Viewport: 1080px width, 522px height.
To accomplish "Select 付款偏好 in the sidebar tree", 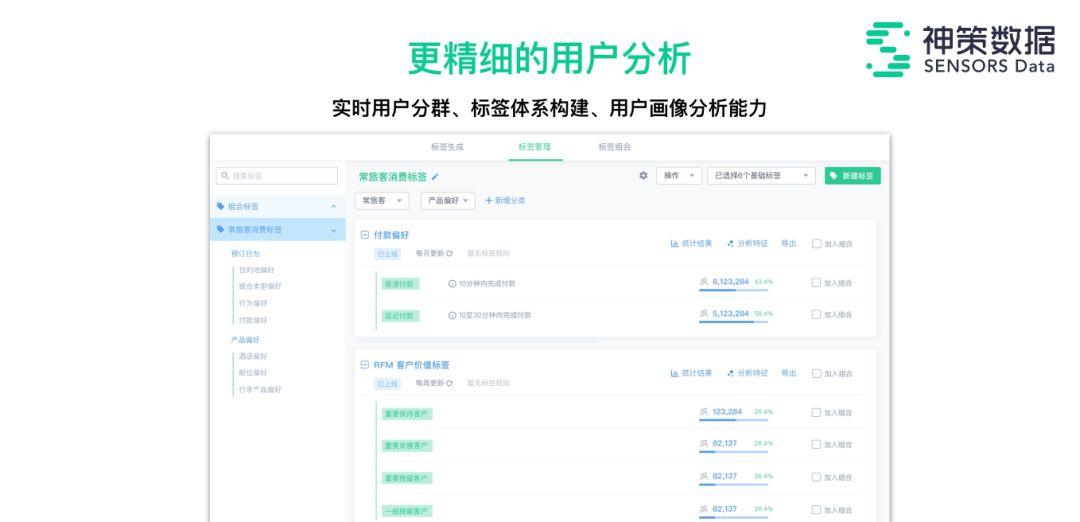I will (253, 320).
